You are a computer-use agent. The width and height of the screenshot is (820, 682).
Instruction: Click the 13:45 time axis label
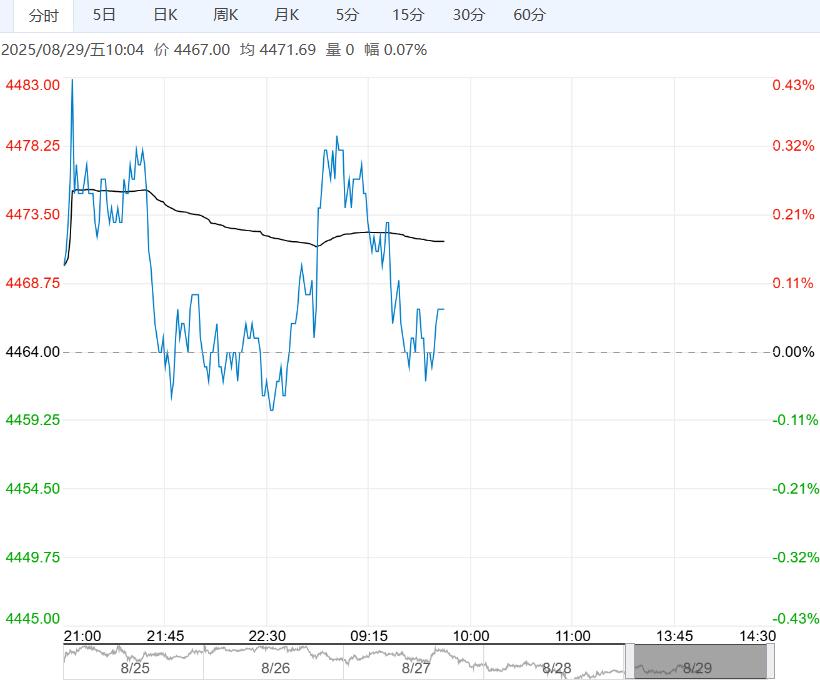point(674,636)
